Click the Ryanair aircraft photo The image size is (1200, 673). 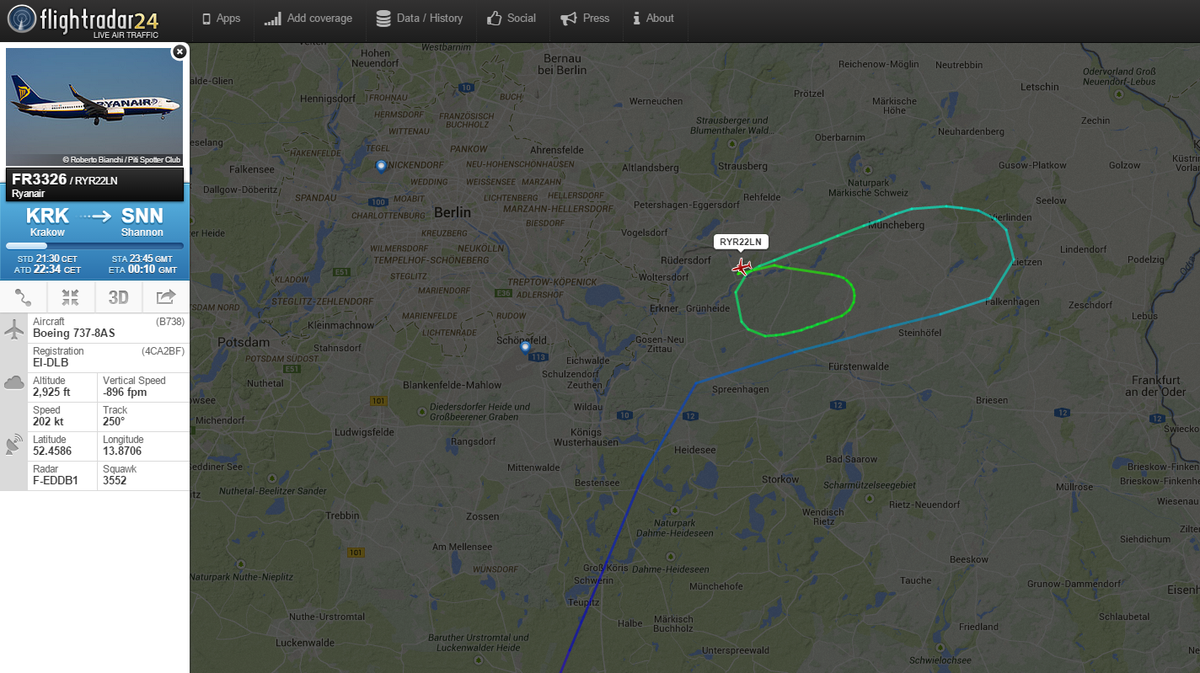95,107
